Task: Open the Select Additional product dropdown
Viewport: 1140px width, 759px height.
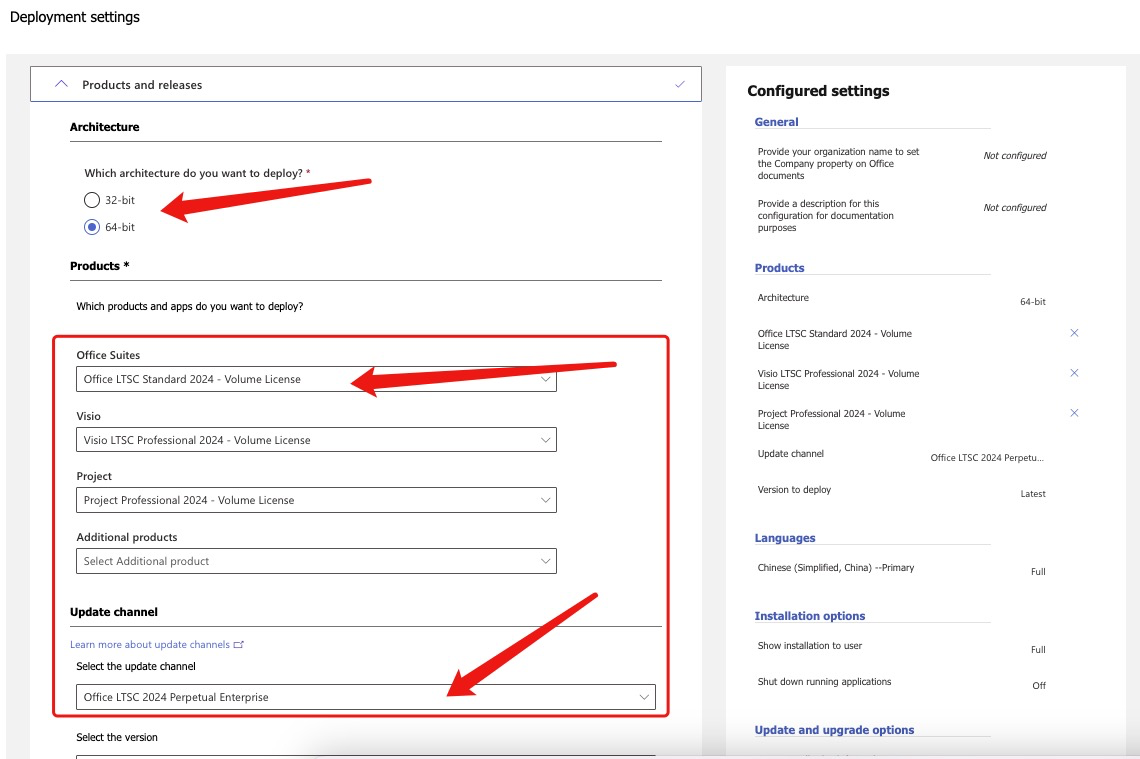Action: coord(316,561)
